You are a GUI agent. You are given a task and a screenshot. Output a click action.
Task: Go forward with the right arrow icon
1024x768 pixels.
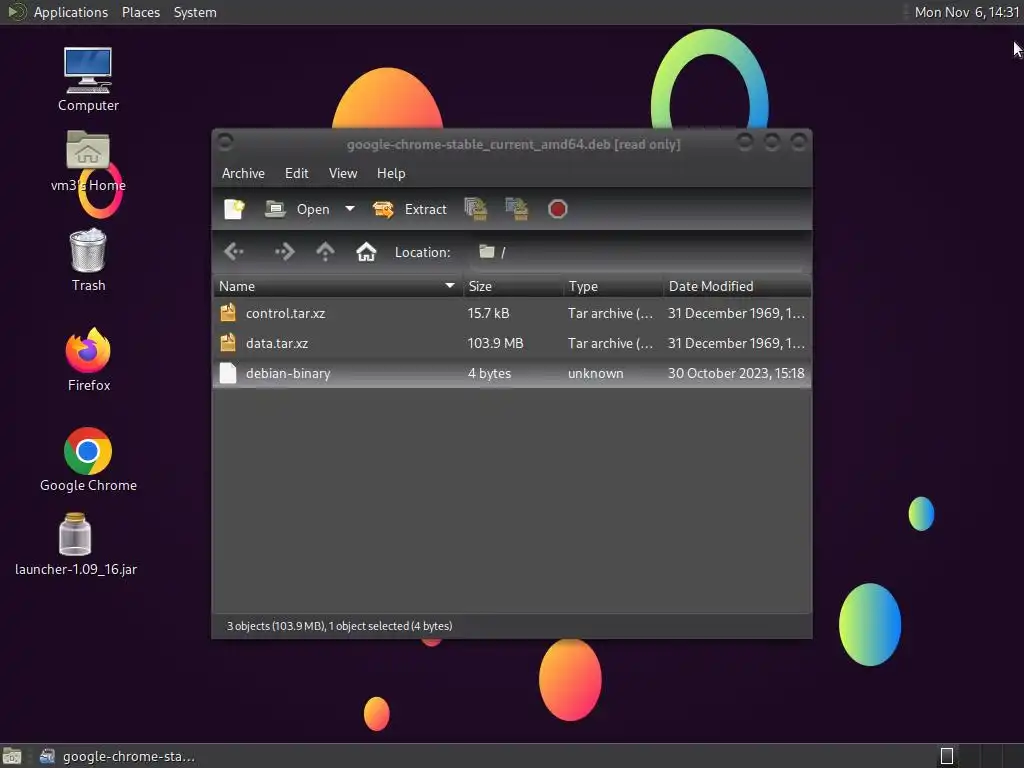(284, 251)
